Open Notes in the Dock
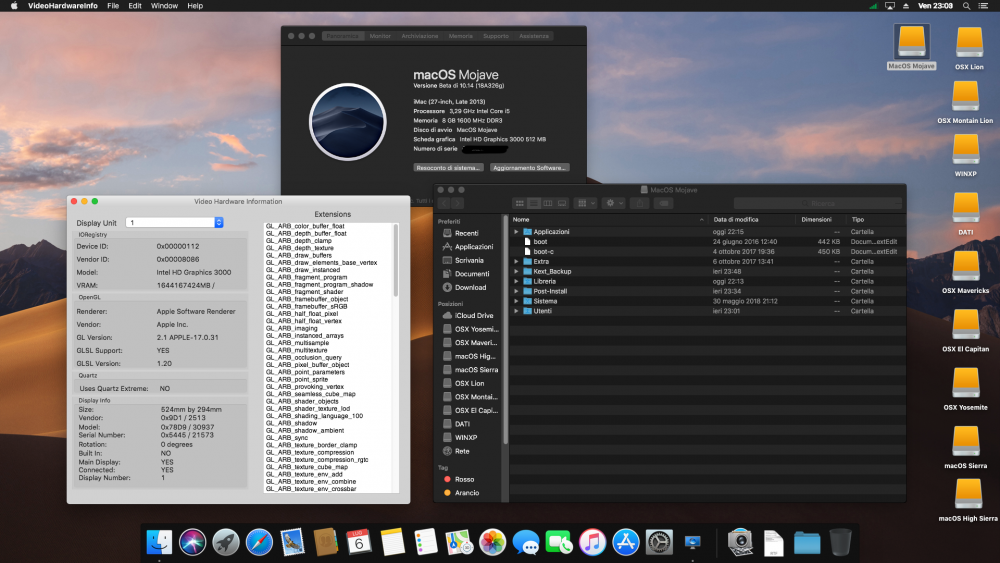This screenshot has width=1000, height=563. coord(392,542)
